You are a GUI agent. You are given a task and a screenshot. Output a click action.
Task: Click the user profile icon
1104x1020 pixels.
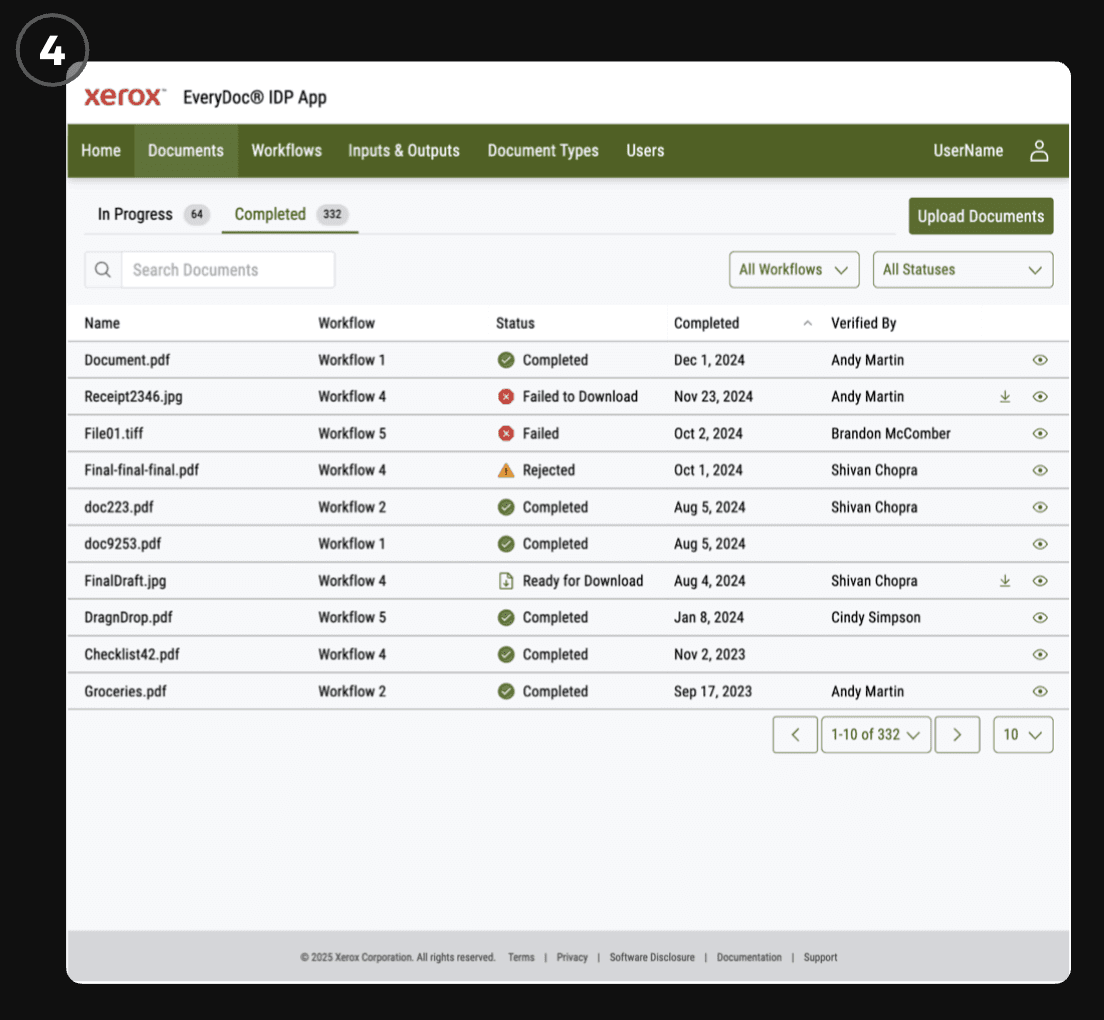(x=1039, y=151)
